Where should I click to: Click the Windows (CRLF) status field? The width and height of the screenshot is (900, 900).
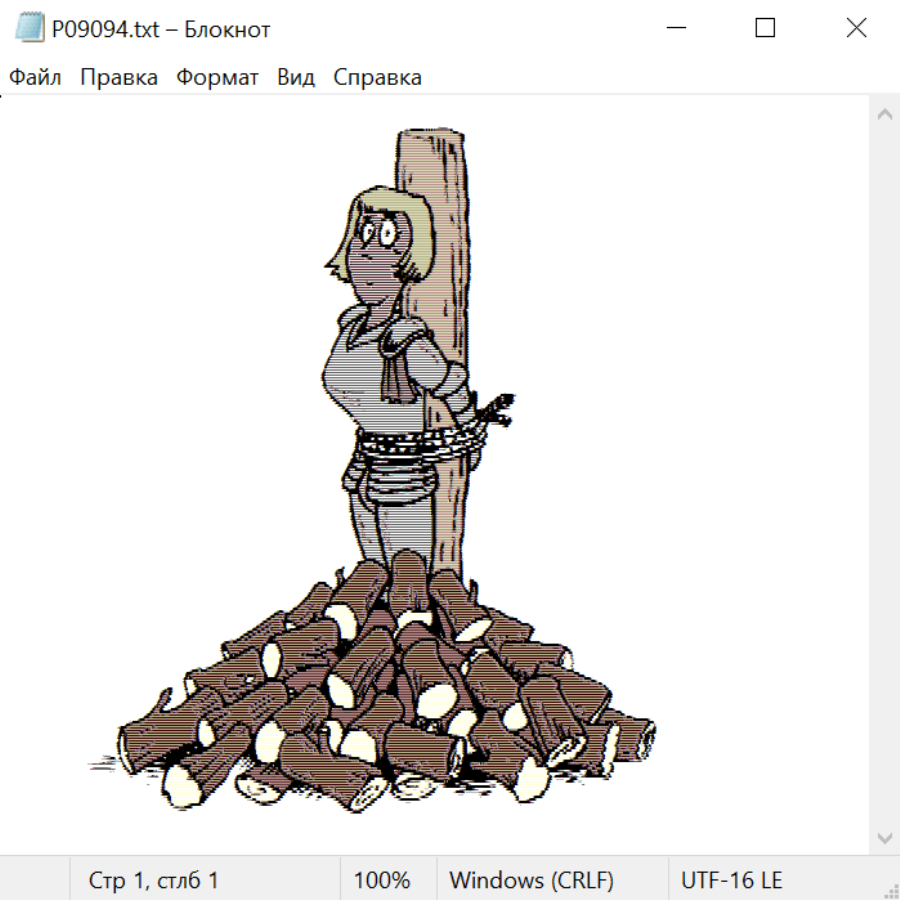531,881
